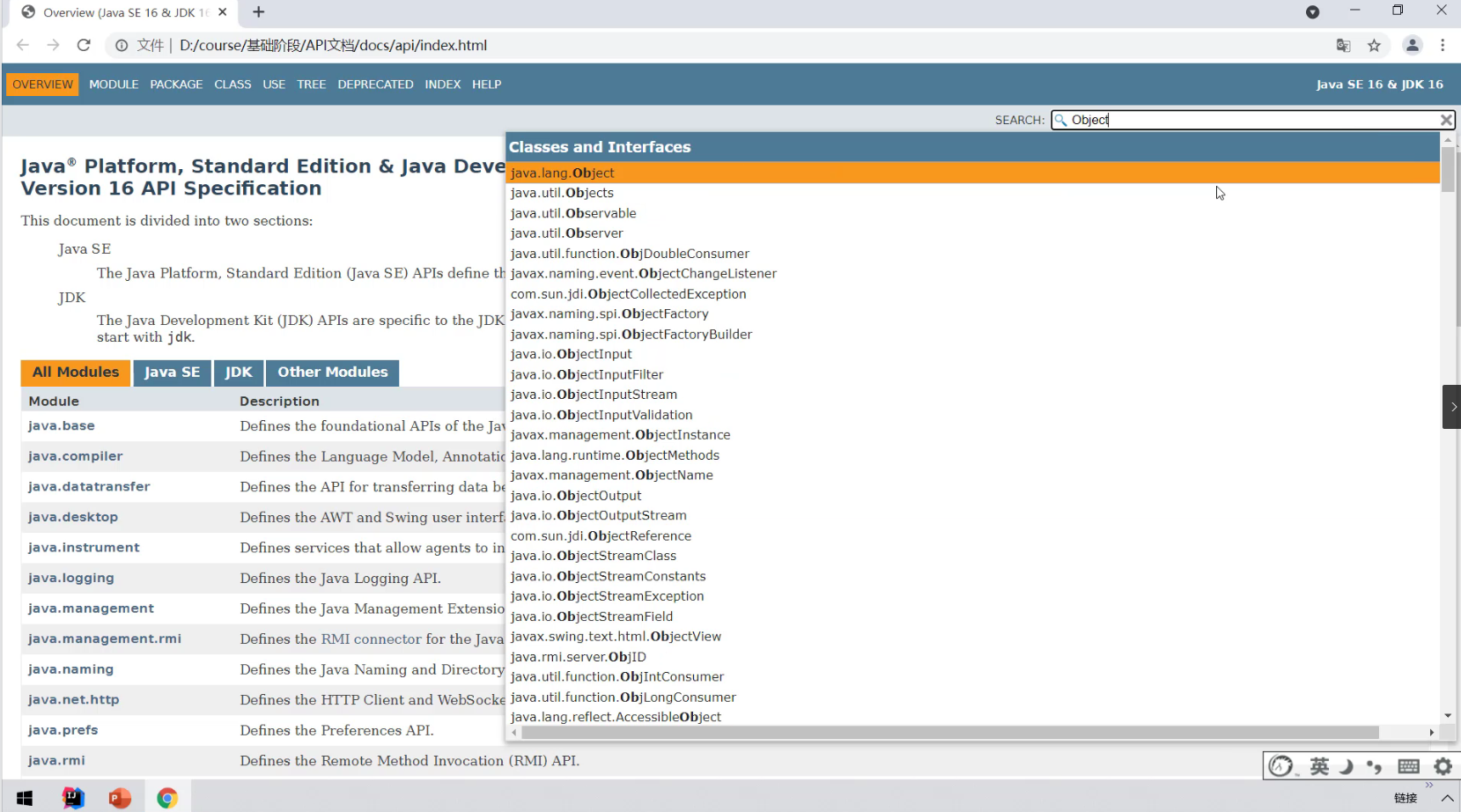This screenshot has height=812, width=1461.
Task: Close the Overview (Java SE 16) tab
Action: (222, 12)
